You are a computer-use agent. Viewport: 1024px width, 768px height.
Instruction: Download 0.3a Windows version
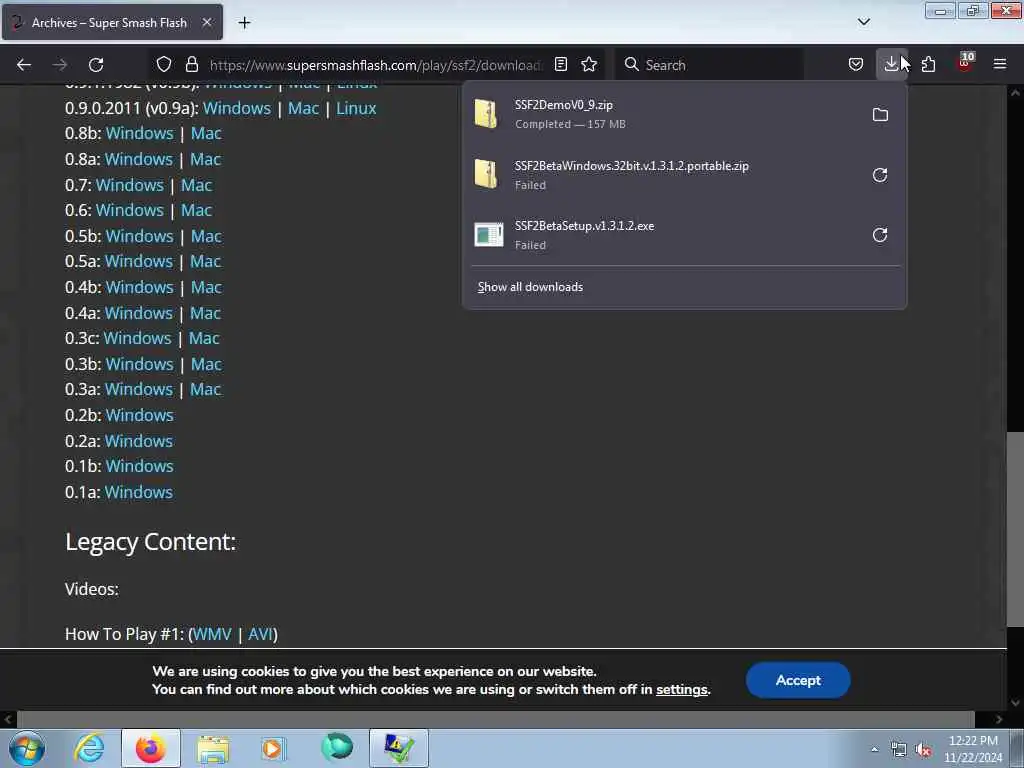pos(138,389)
